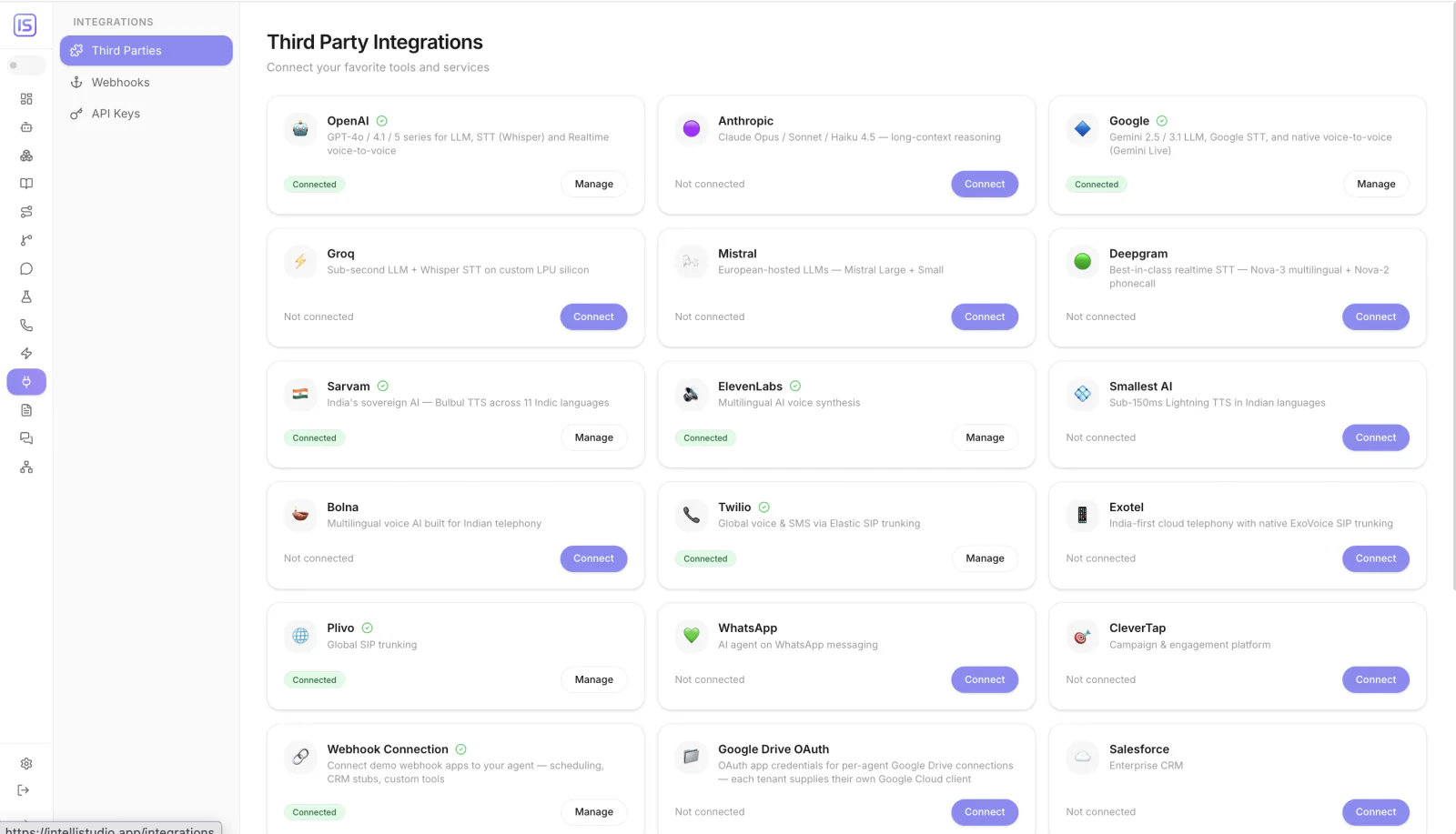
Task: Connect the WhatsApp integration
Action: 985,680
